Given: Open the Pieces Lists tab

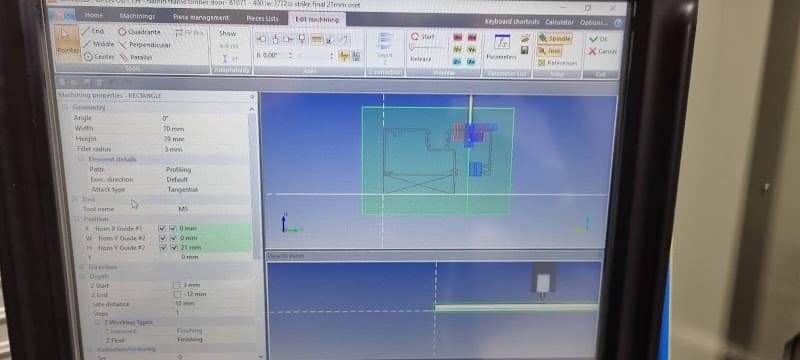Looking at the screenshot, I should coord(262,18).
